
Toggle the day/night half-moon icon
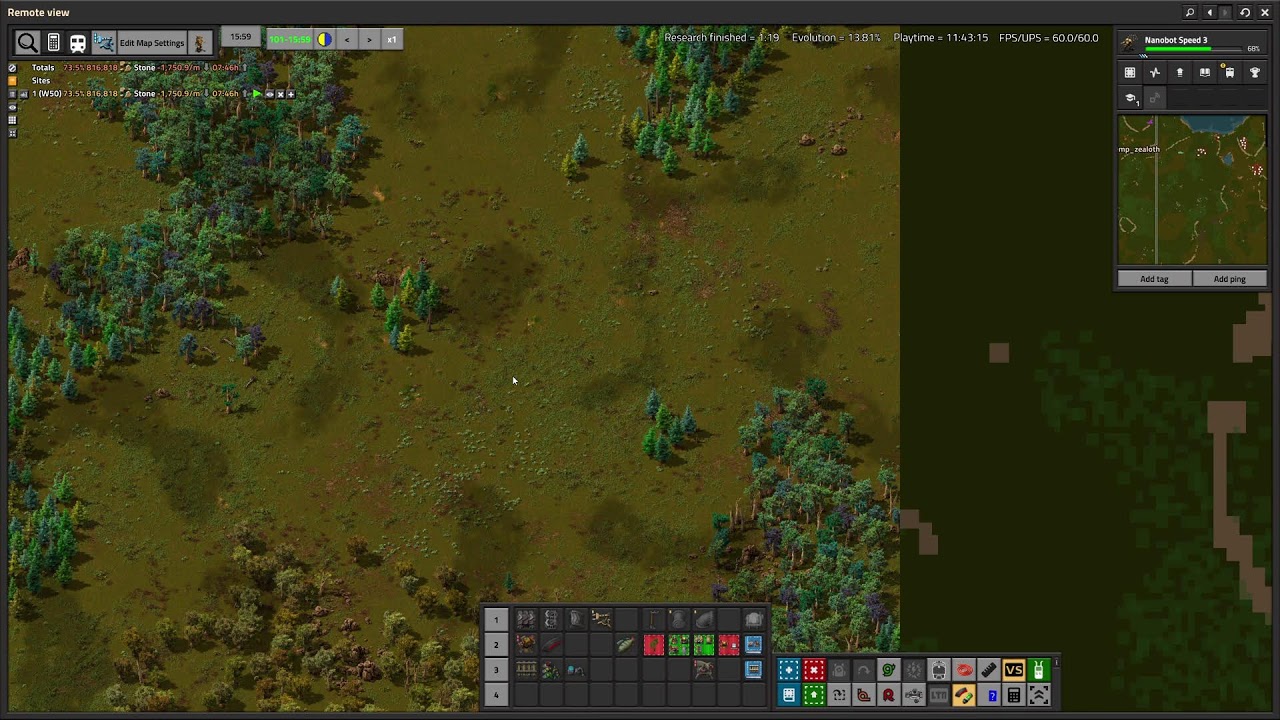325,40
